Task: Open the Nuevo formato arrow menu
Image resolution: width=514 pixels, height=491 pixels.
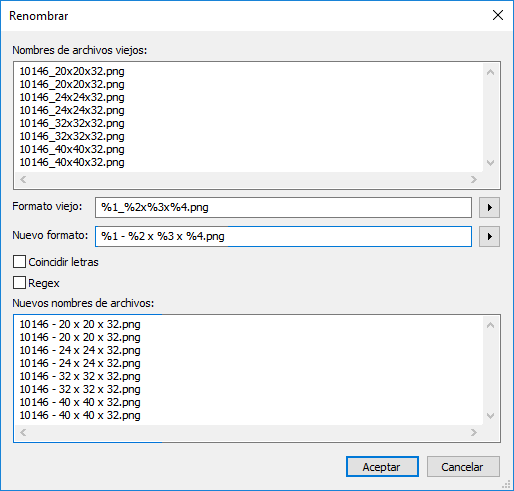Action: tap(489, 236)
